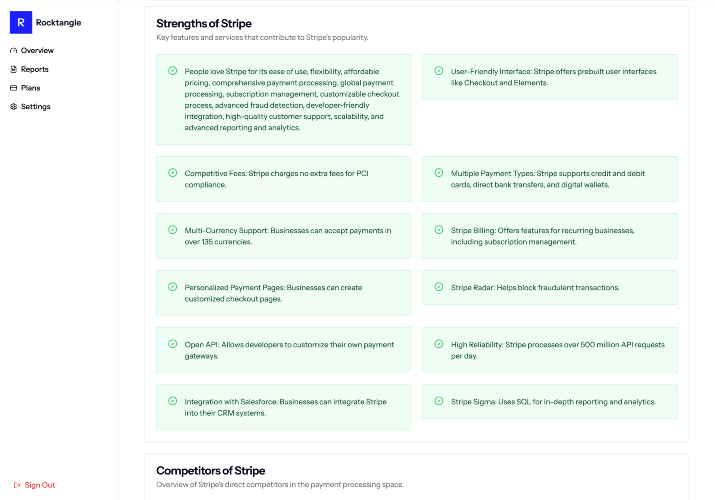The width and height of the screenshot is (715, 500).
Task: Click the Sign Out arrow icon
Action: 17,485
